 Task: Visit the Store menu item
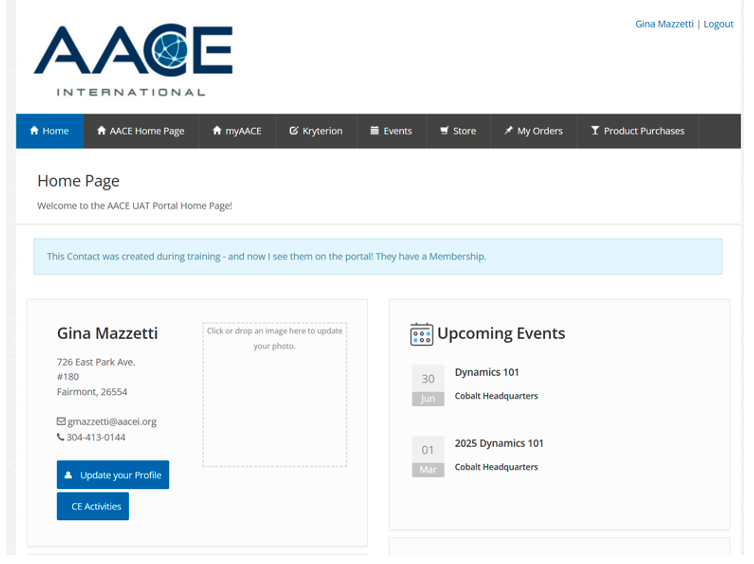click(458, 131)
